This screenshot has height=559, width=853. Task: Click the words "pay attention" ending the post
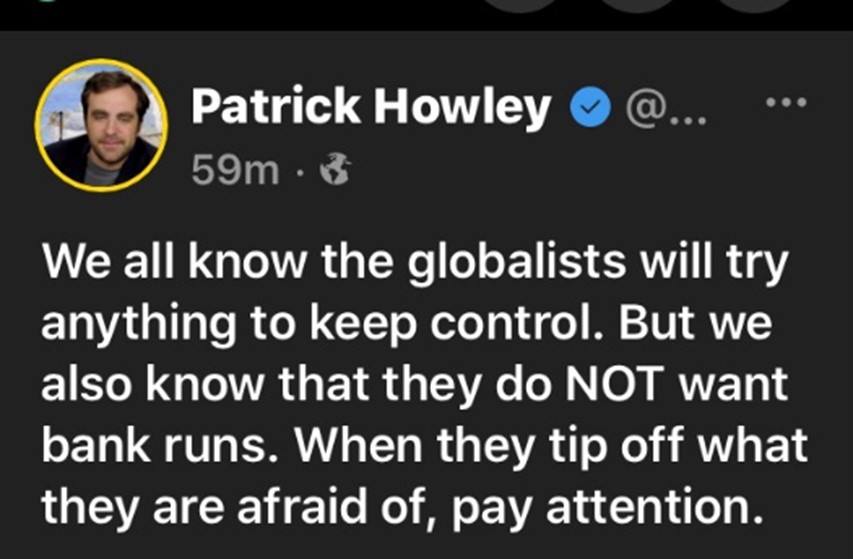pos(608,508)
